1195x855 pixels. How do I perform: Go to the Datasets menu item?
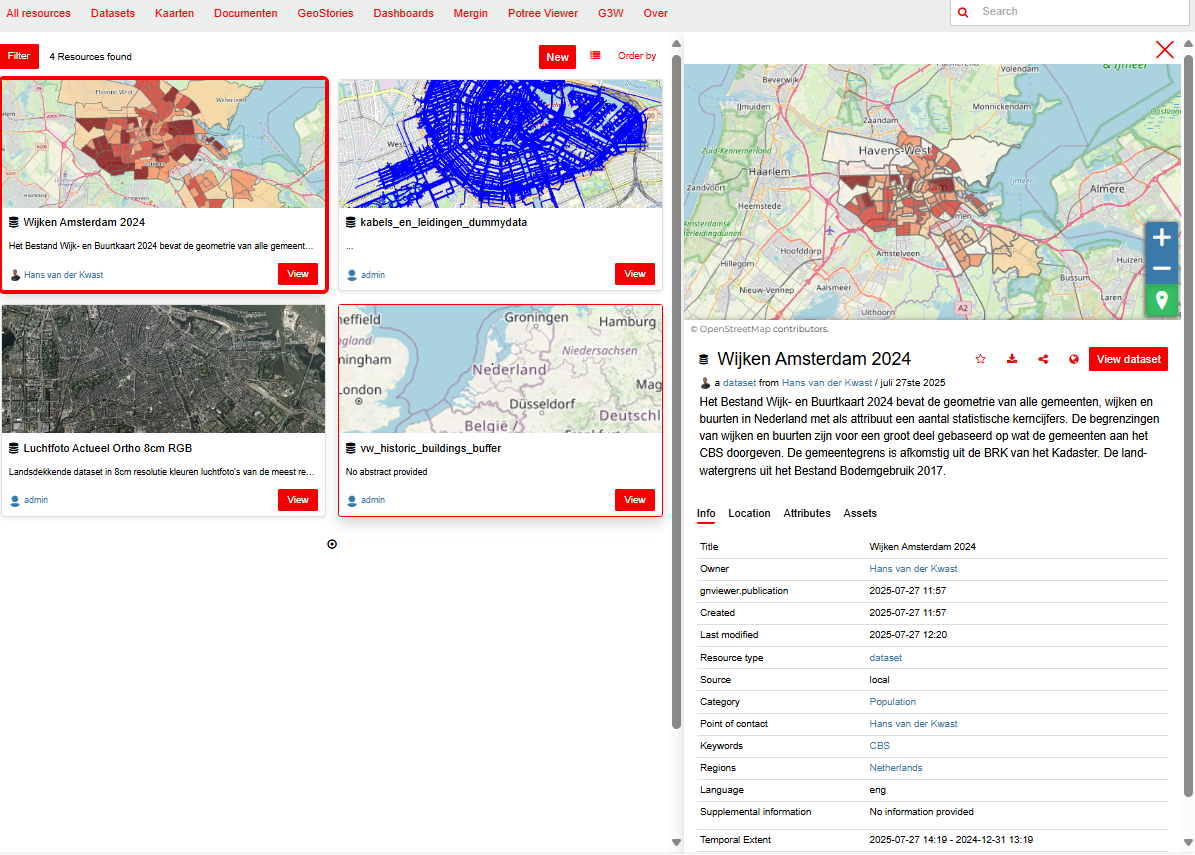tap(113, 13)
